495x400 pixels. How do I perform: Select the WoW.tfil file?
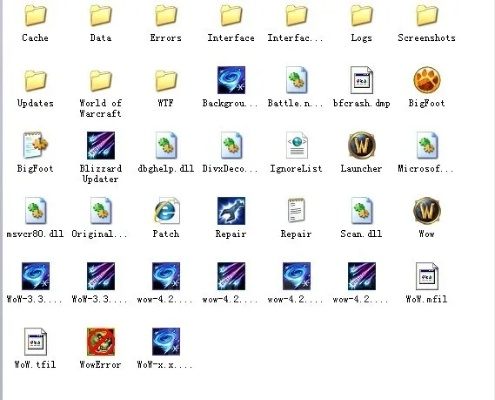[x=35, y=342]
